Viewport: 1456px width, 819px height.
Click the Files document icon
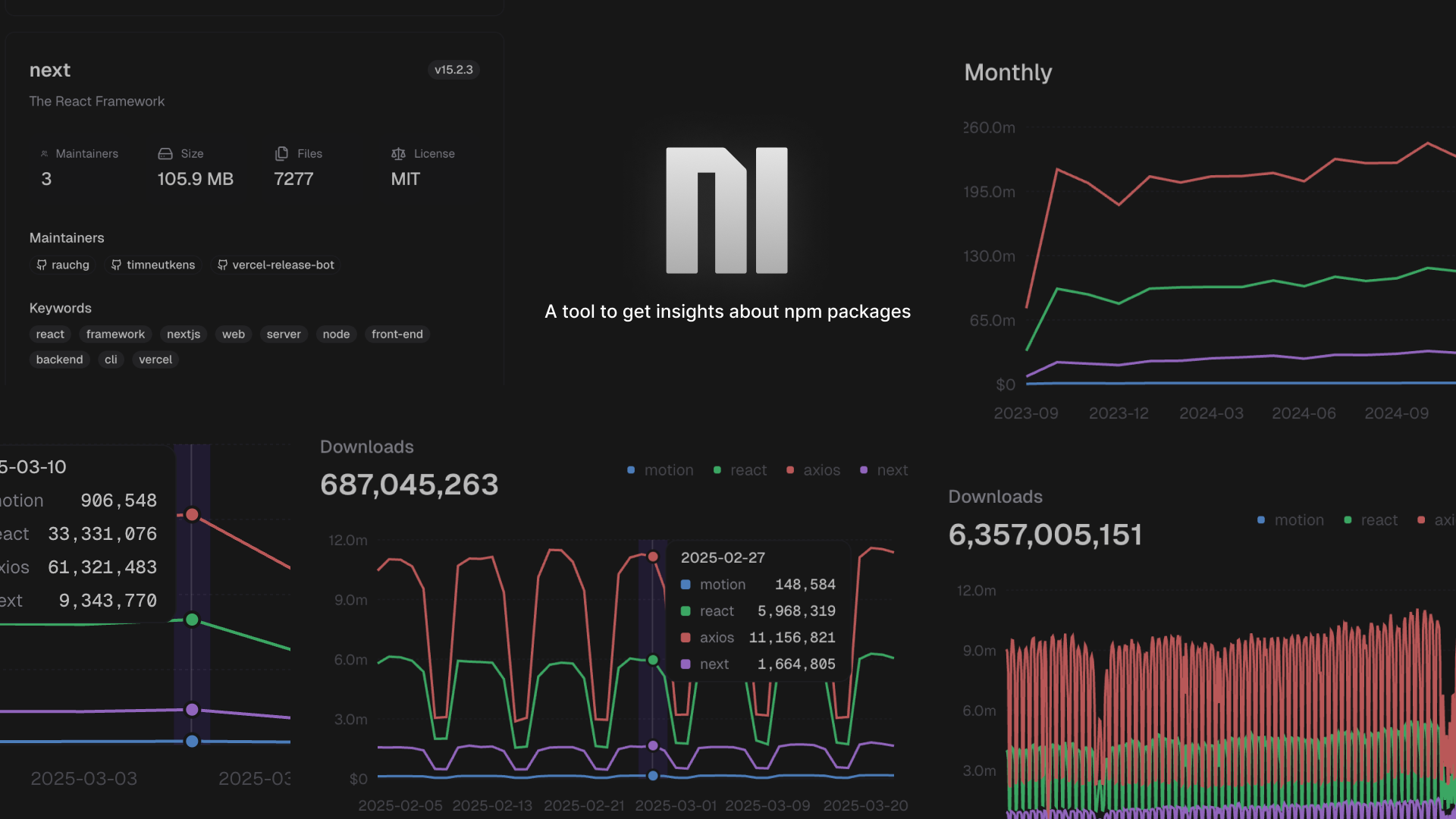coord(281,153)
